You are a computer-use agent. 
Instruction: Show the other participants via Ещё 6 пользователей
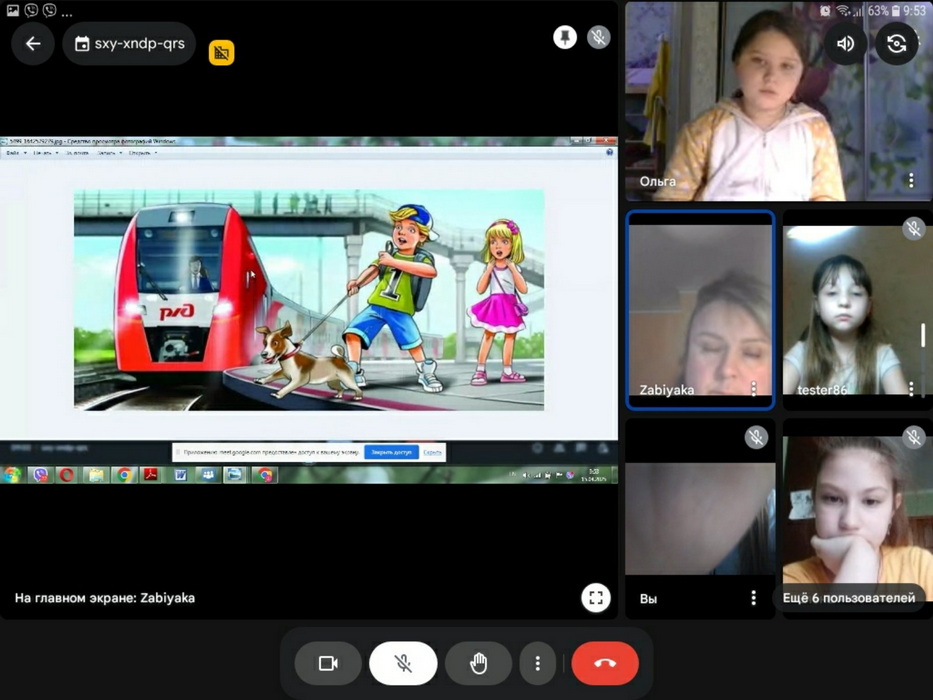point(849,598)
